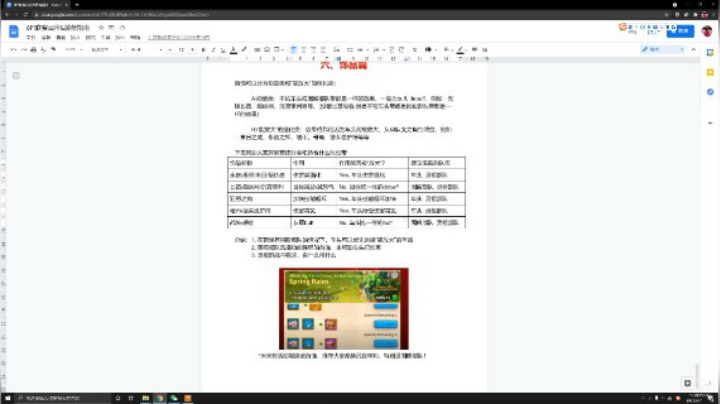The image size is (720, 404).
Task: Set justified alignment
Action: tap(323, 50)
